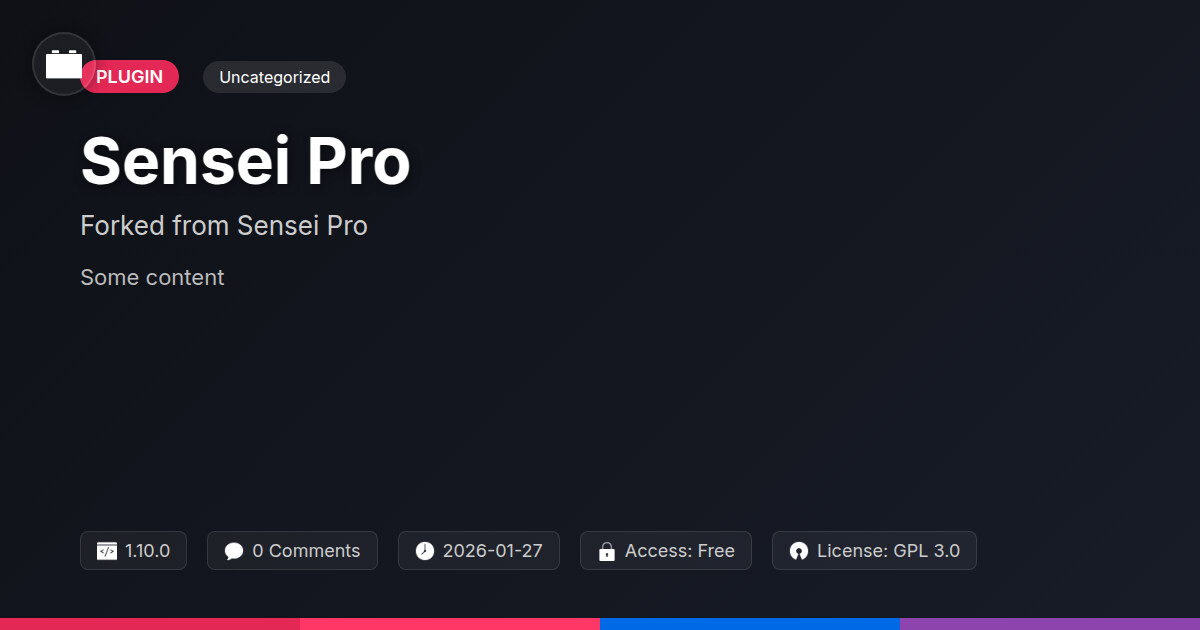The height and width of the screenshot is (630, 1200).
Task: Click the 'Forked from Sensei Pro' subtitle
Action: (x=224, y=226)
